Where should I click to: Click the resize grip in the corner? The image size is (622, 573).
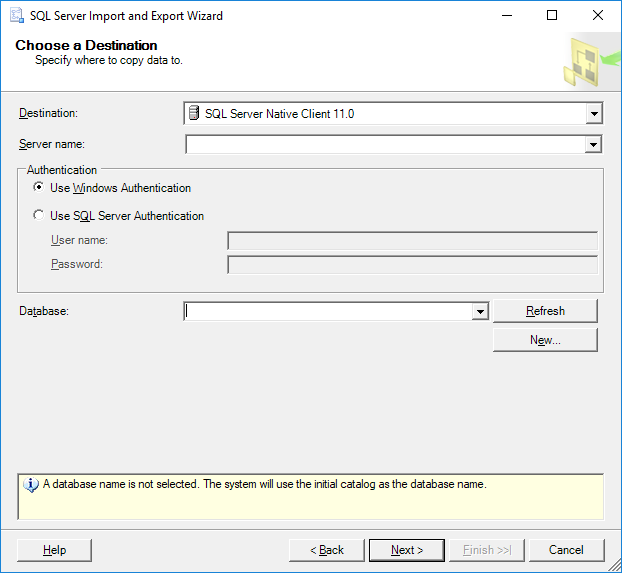click(x=615, y=565)
